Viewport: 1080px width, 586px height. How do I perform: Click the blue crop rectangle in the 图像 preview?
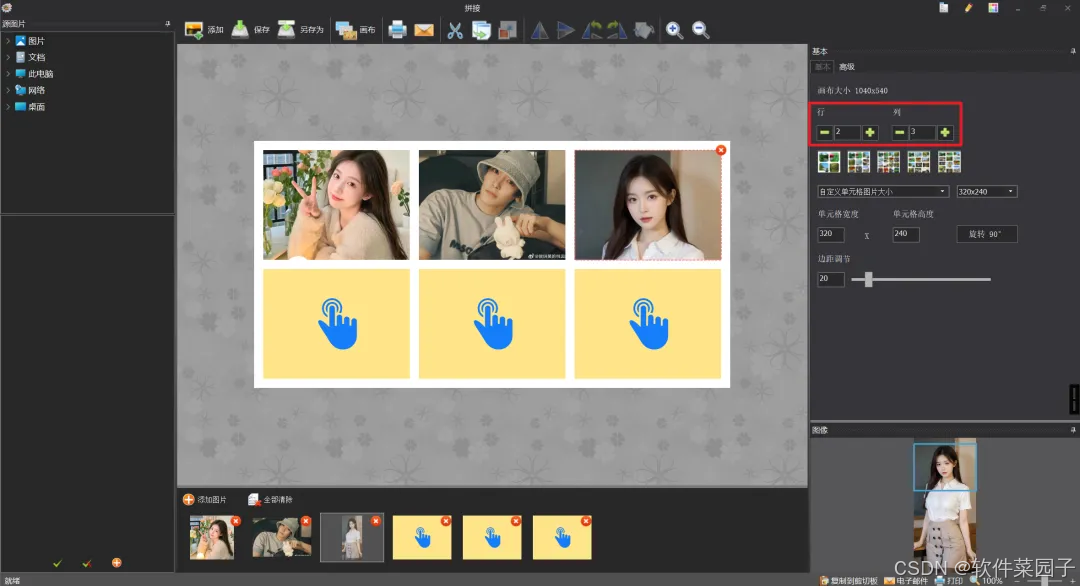tap(944, 467)
